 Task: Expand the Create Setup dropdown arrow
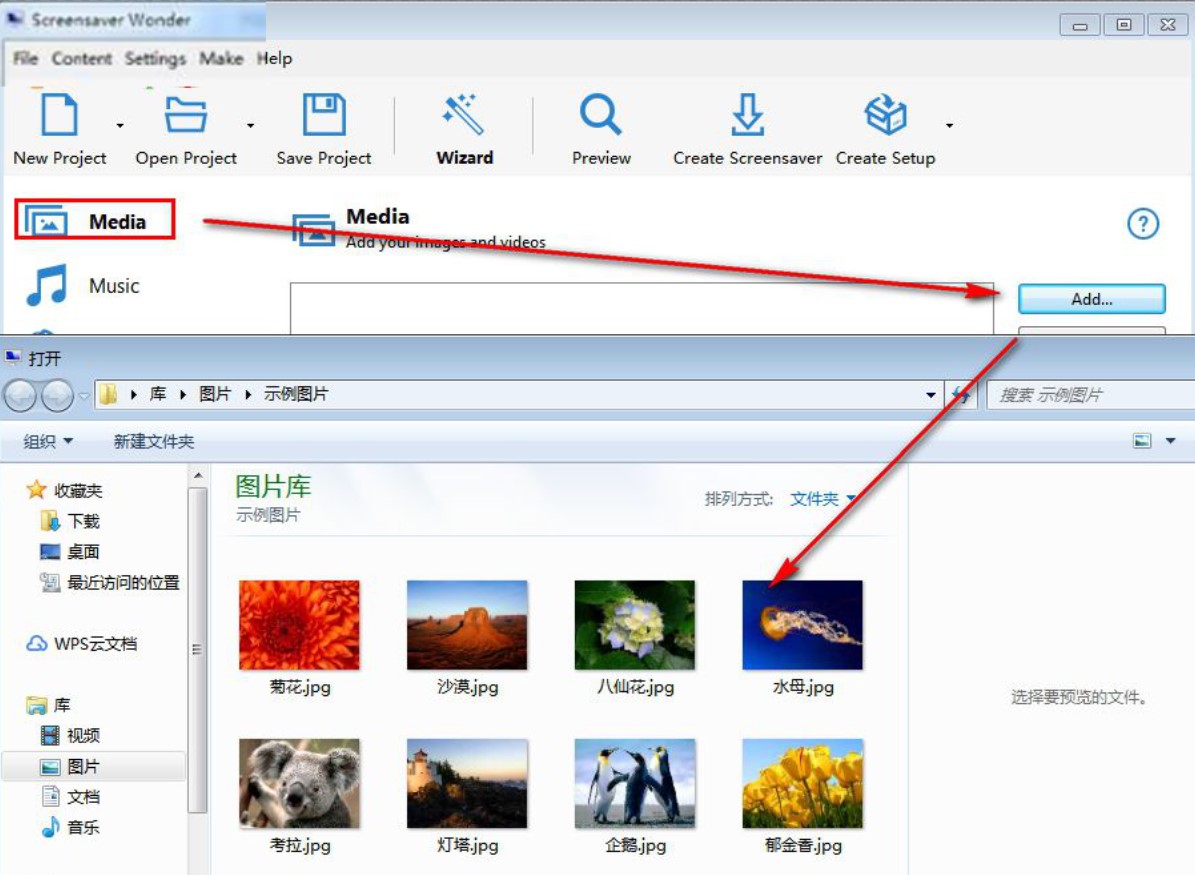[x=949, y=125]
